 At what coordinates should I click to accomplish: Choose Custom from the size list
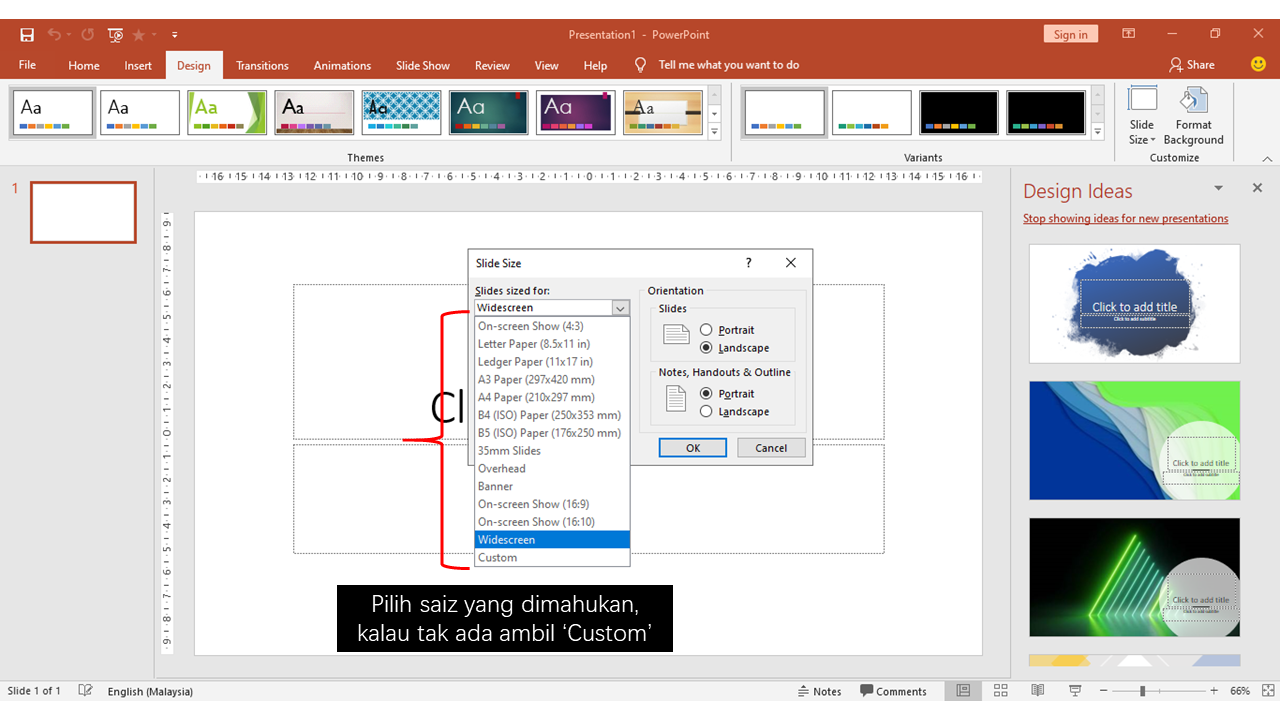[x=552, y=558]
